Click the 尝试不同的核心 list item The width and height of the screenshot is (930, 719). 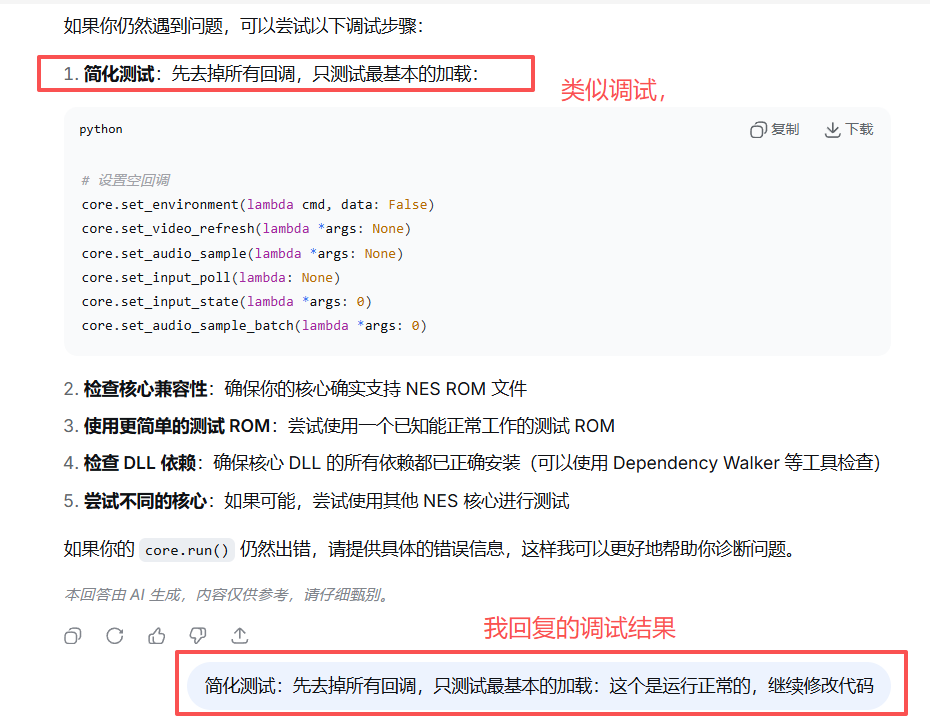coord(145,500)
